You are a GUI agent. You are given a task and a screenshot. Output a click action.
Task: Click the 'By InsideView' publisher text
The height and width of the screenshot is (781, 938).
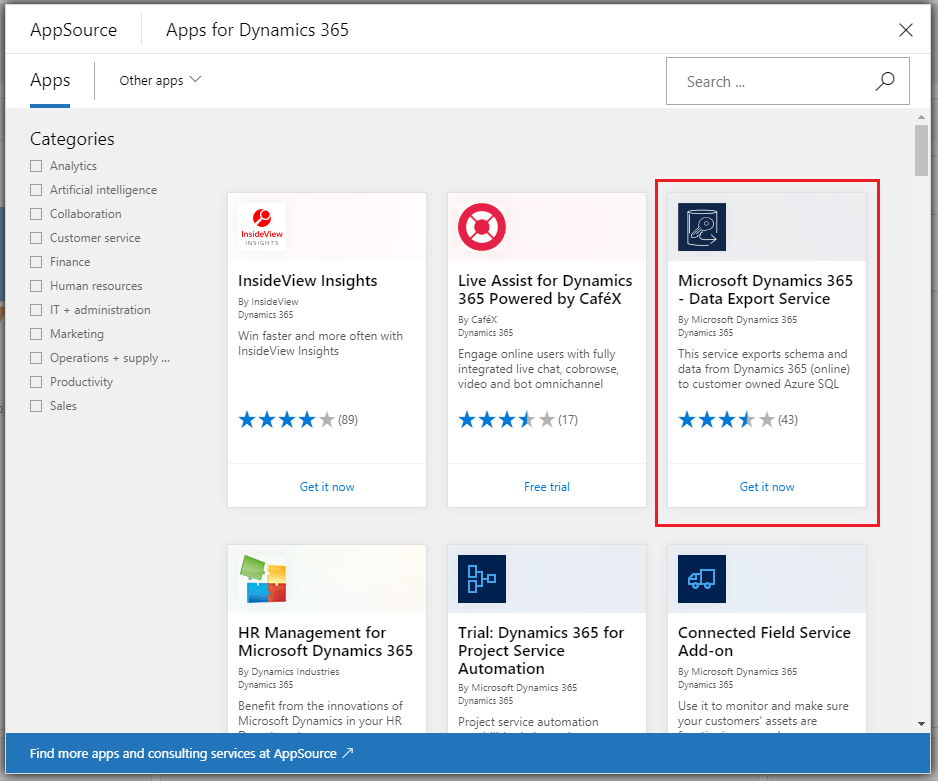[268, 302]
